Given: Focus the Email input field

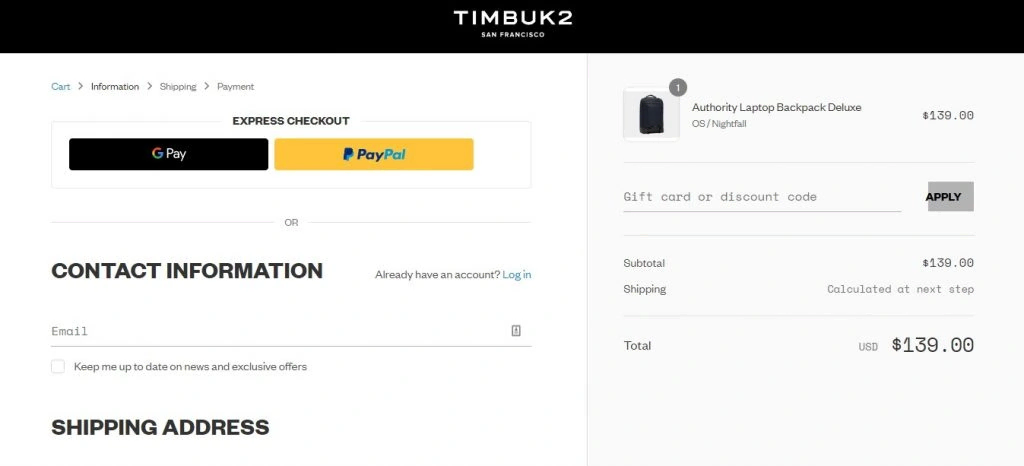Looking at the screenshot, I should (275, 331).
